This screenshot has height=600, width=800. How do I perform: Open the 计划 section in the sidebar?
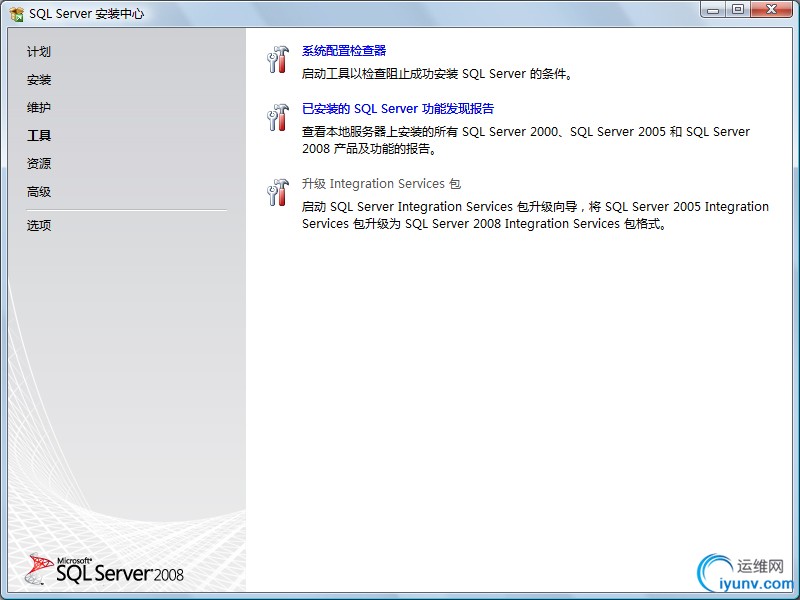click(39, 52)
